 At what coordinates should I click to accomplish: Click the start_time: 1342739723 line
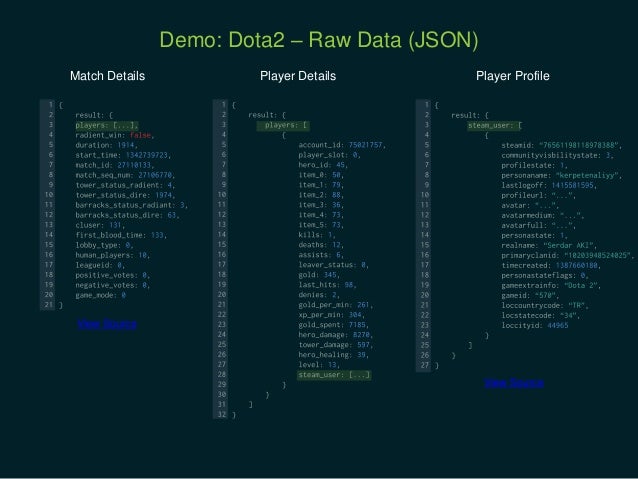point(123,155)
